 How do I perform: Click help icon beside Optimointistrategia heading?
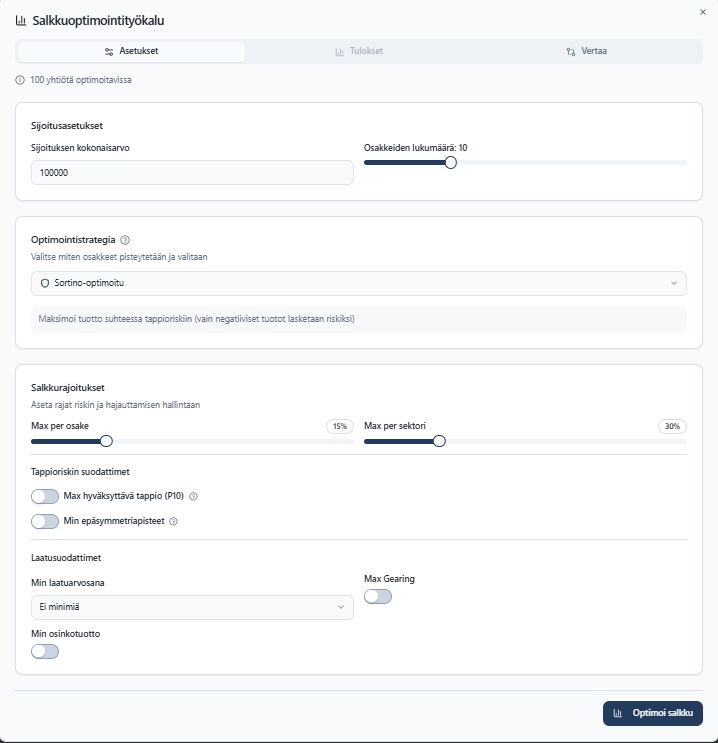[x=125, y=240]
